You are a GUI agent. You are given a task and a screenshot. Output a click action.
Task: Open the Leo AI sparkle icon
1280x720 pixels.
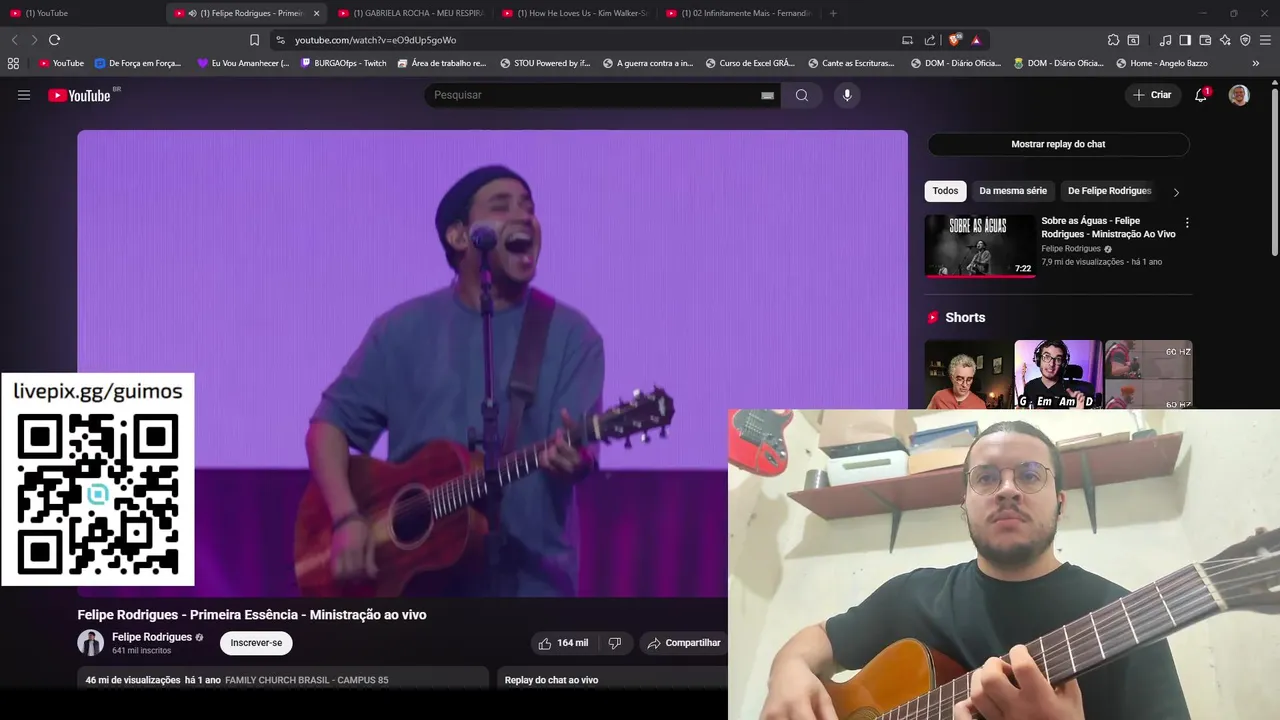click(x=1225, y=40)
